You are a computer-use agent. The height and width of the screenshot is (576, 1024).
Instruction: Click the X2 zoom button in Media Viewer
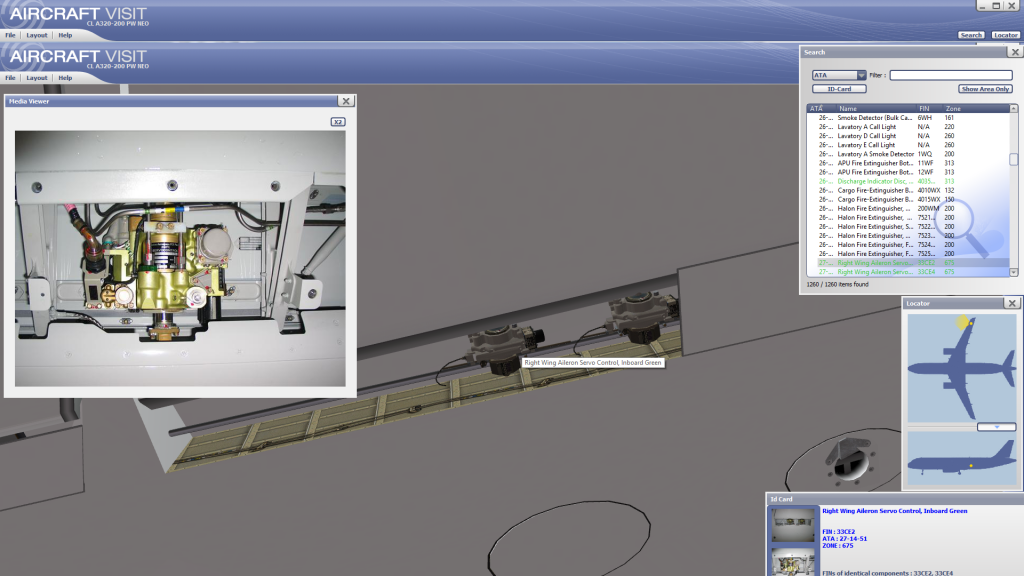point(338,122)
